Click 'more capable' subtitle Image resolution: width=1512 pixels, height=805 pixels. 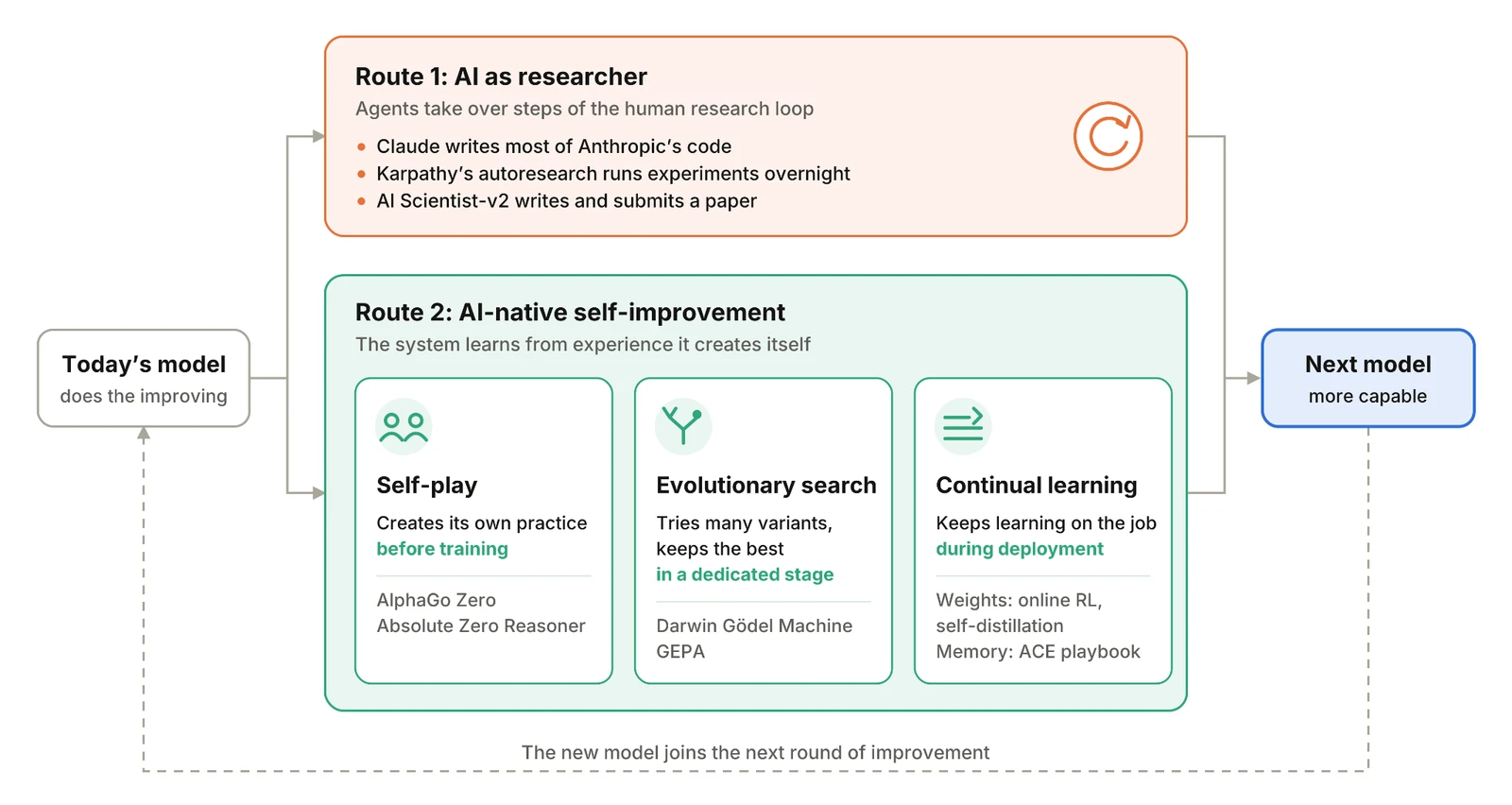coord(1367,396)
